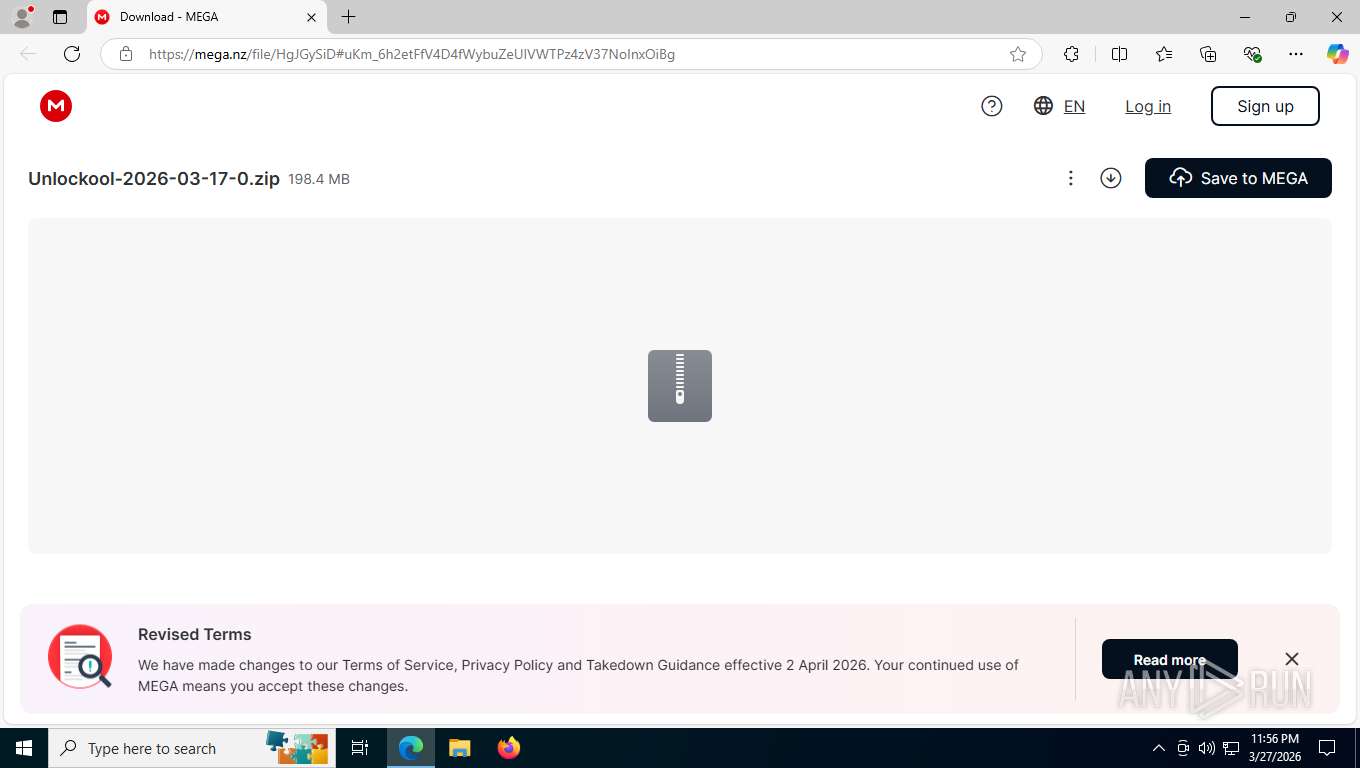Open the EN language selector

point(1074,106)
